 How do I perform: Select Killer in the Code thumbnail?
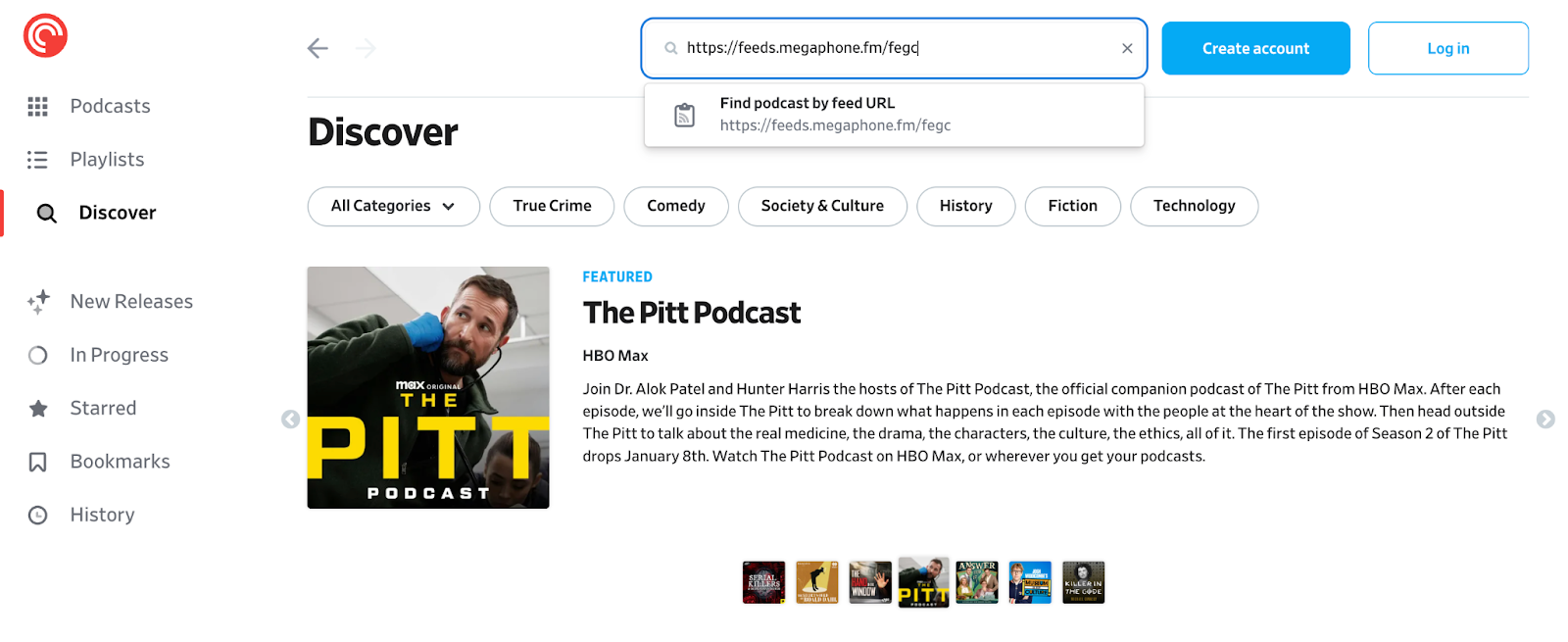click(1084, 582)
